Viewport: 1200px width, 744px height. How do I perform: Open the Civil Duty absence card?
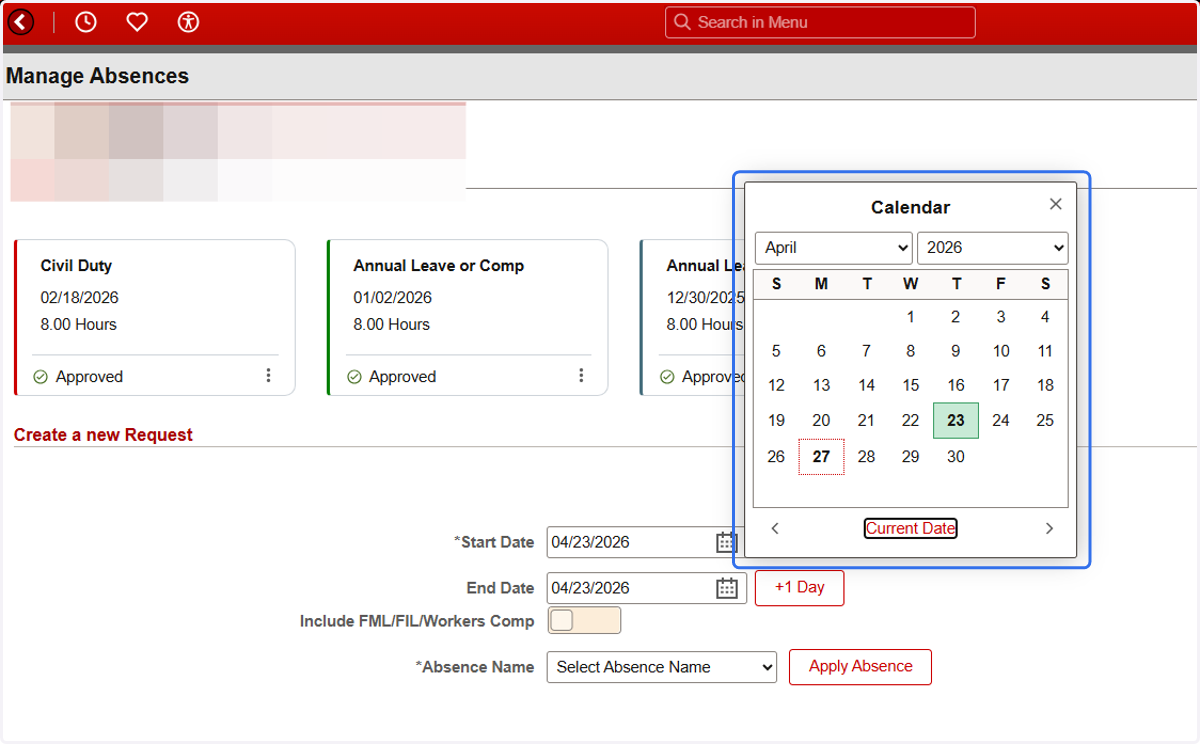pos(155,317)
